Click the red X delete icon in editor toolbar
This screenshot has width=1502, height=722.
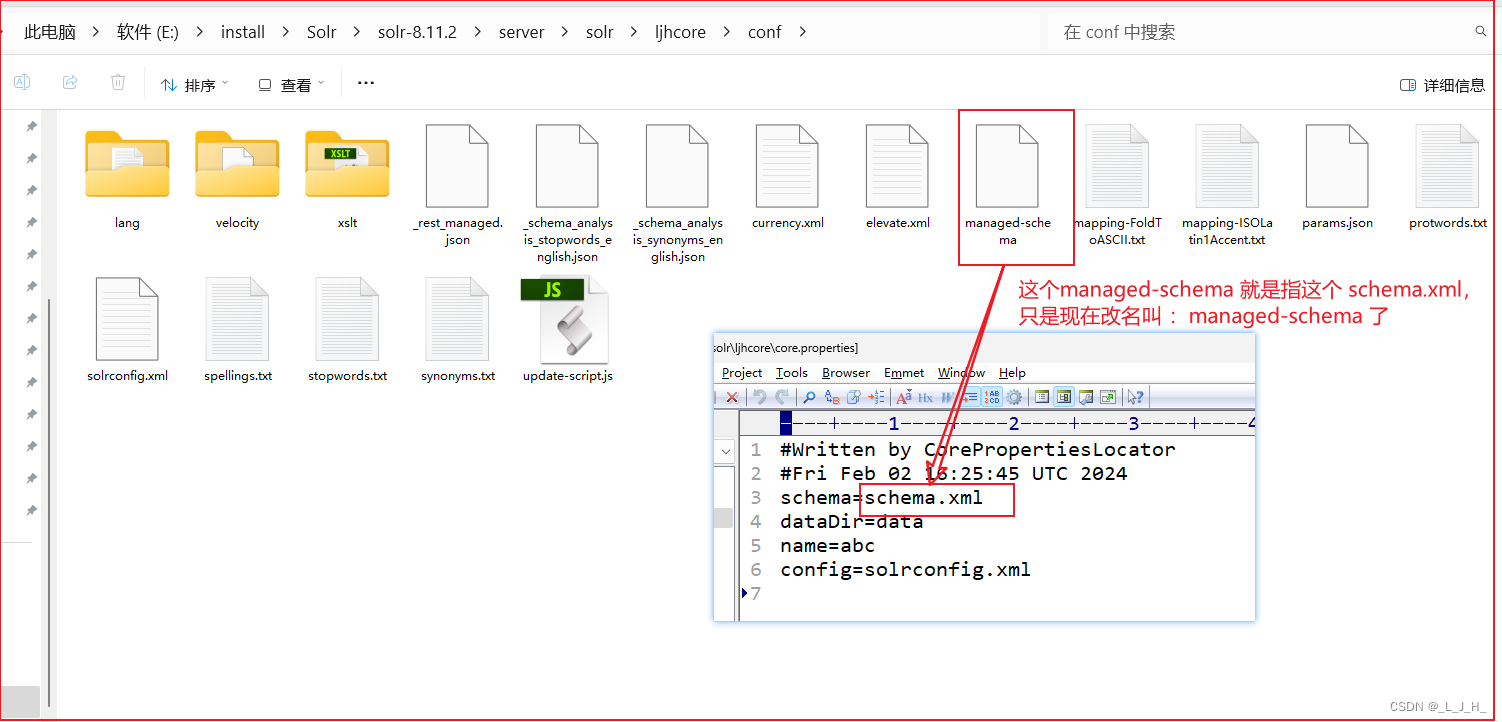[x=732, y=397]
